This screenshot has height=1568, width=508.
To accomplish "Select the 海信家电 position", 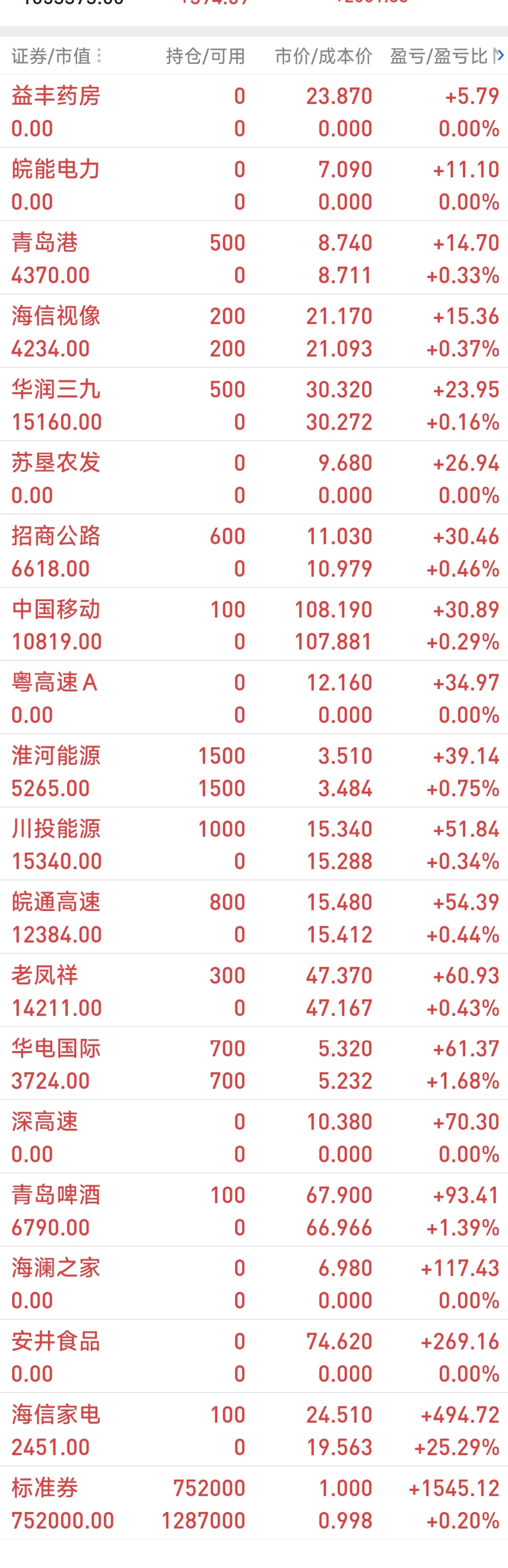I will pos(254,1430).
